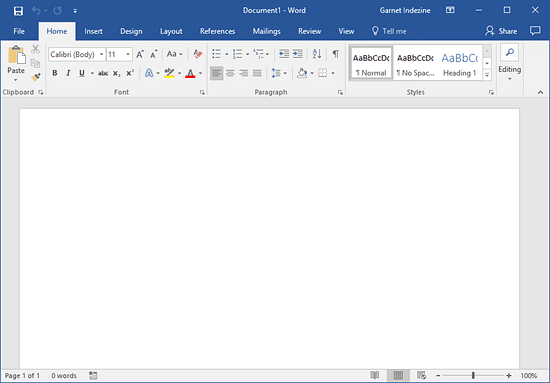The width and height of the screenshot is (550, 383).
Task: Switch to the Design tab
Action: pyautogui.click(x=131, y=31)
